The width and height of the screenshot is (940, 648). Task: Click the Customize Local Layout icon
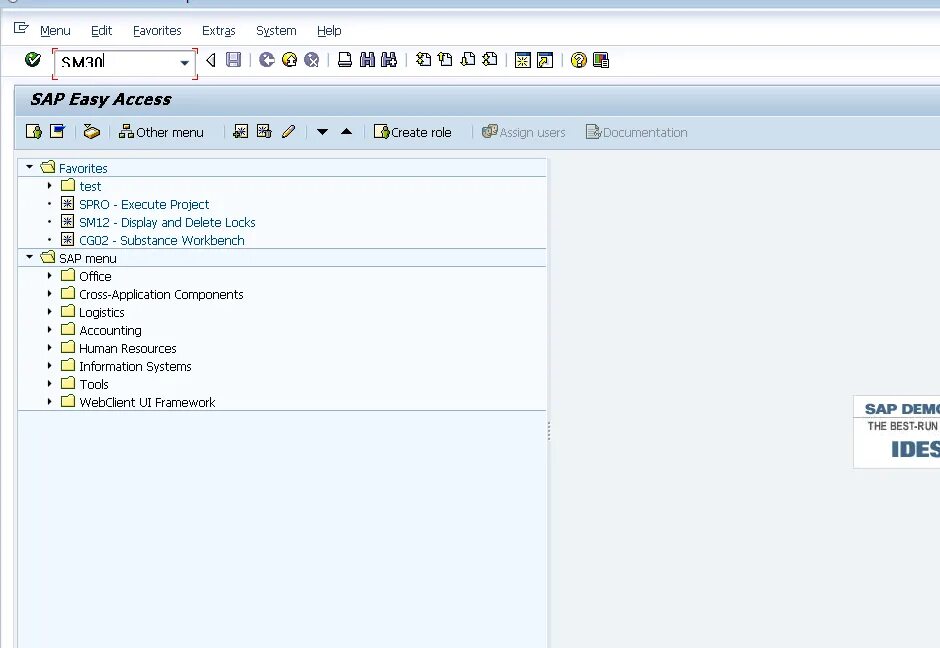click(601, 60)
